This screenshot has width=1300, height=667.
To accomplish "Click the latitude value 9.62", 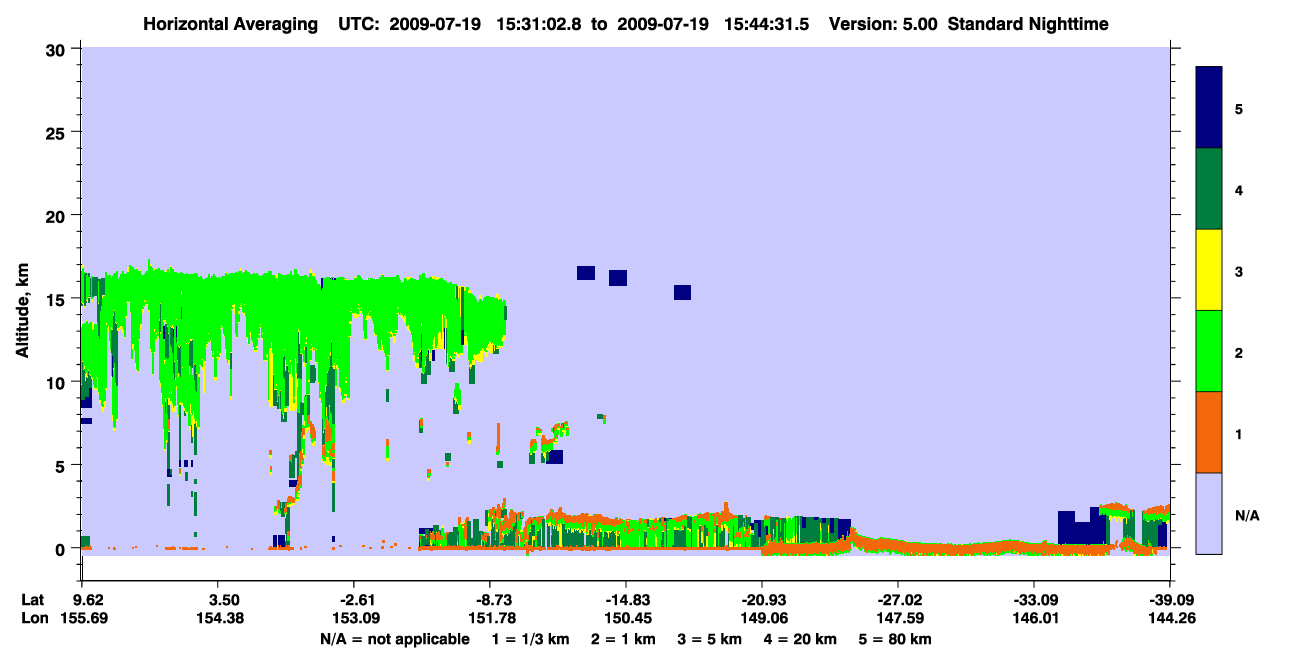I will point(89,600).
